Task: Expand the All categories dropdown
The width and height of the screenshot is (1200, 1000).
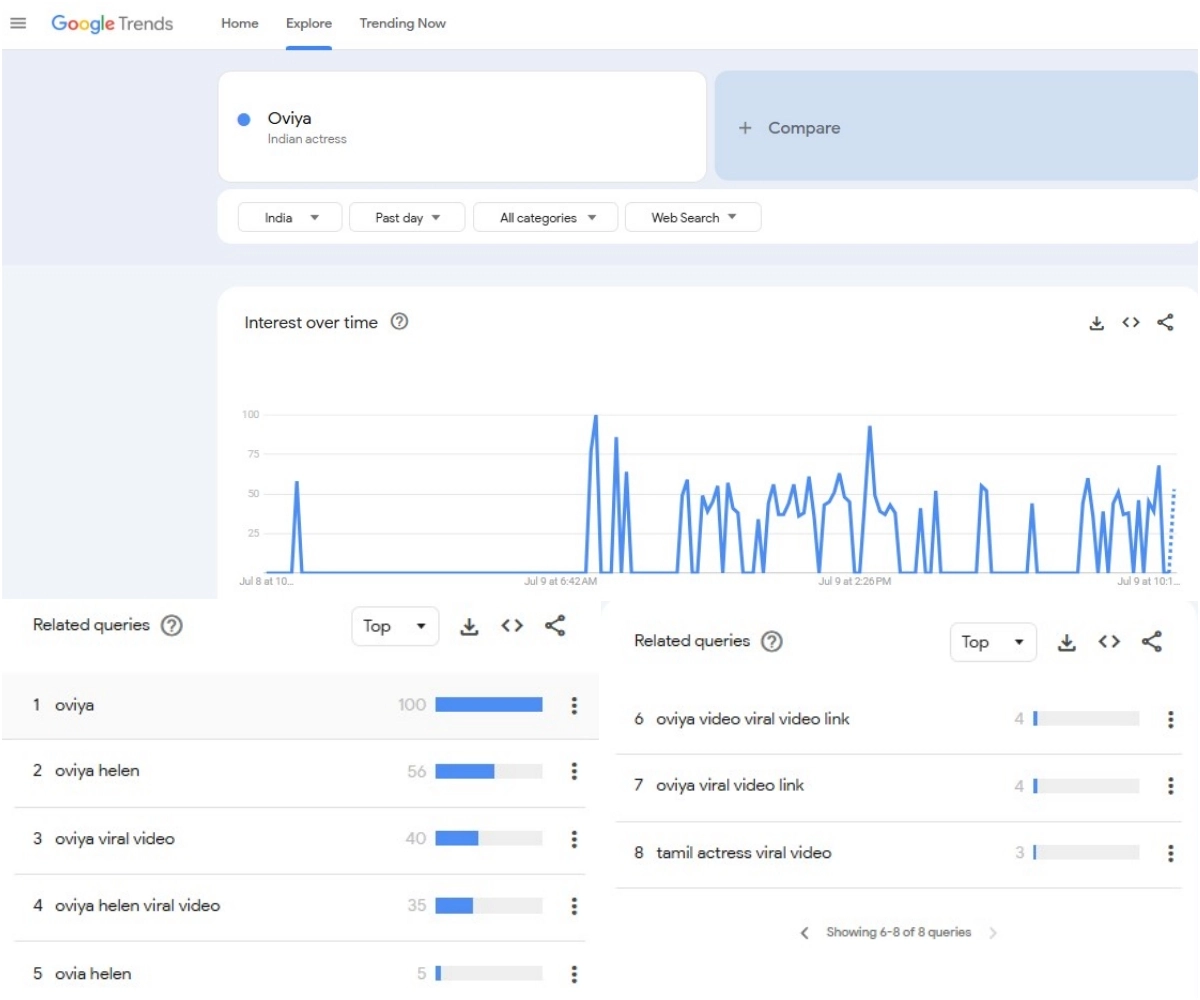Action: click(x=547, y=217)
